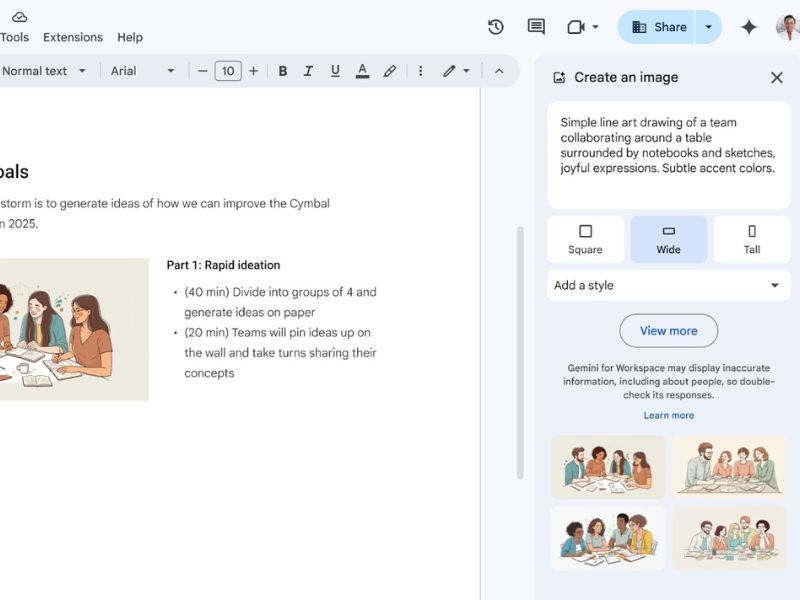This screenshot has height=600, width=800.
Task: Open more toolbar options three dots
Action: click(x=420, y=71)
